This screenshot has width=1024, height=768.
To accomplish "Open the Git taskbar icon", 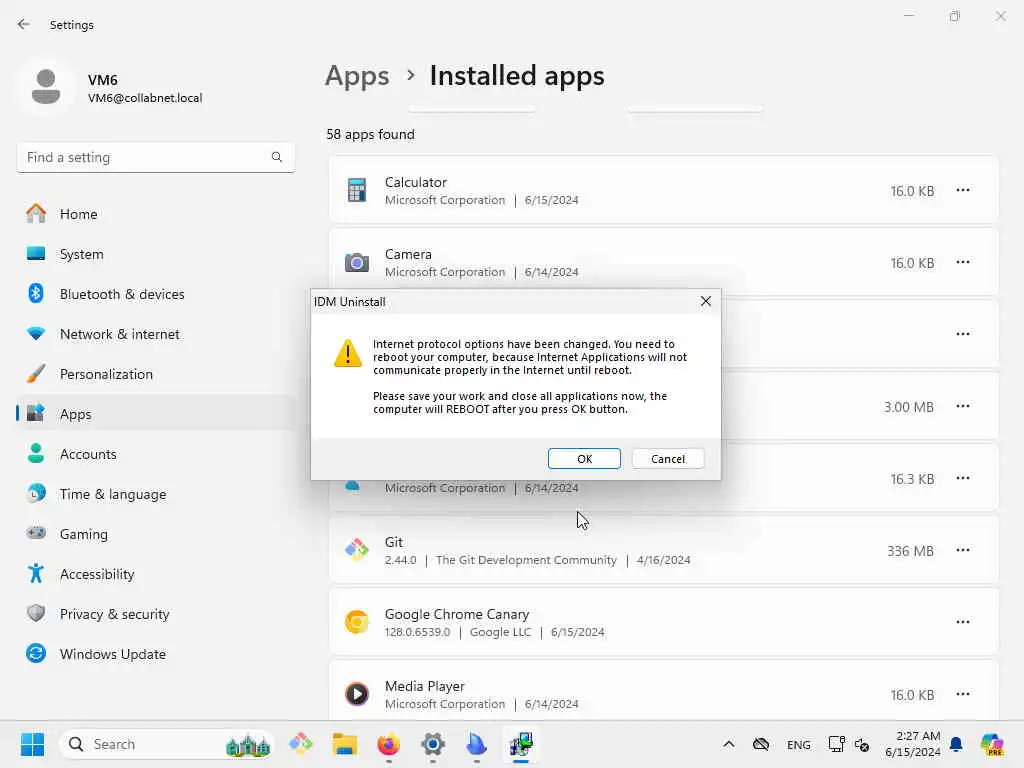I will (300, 744).
